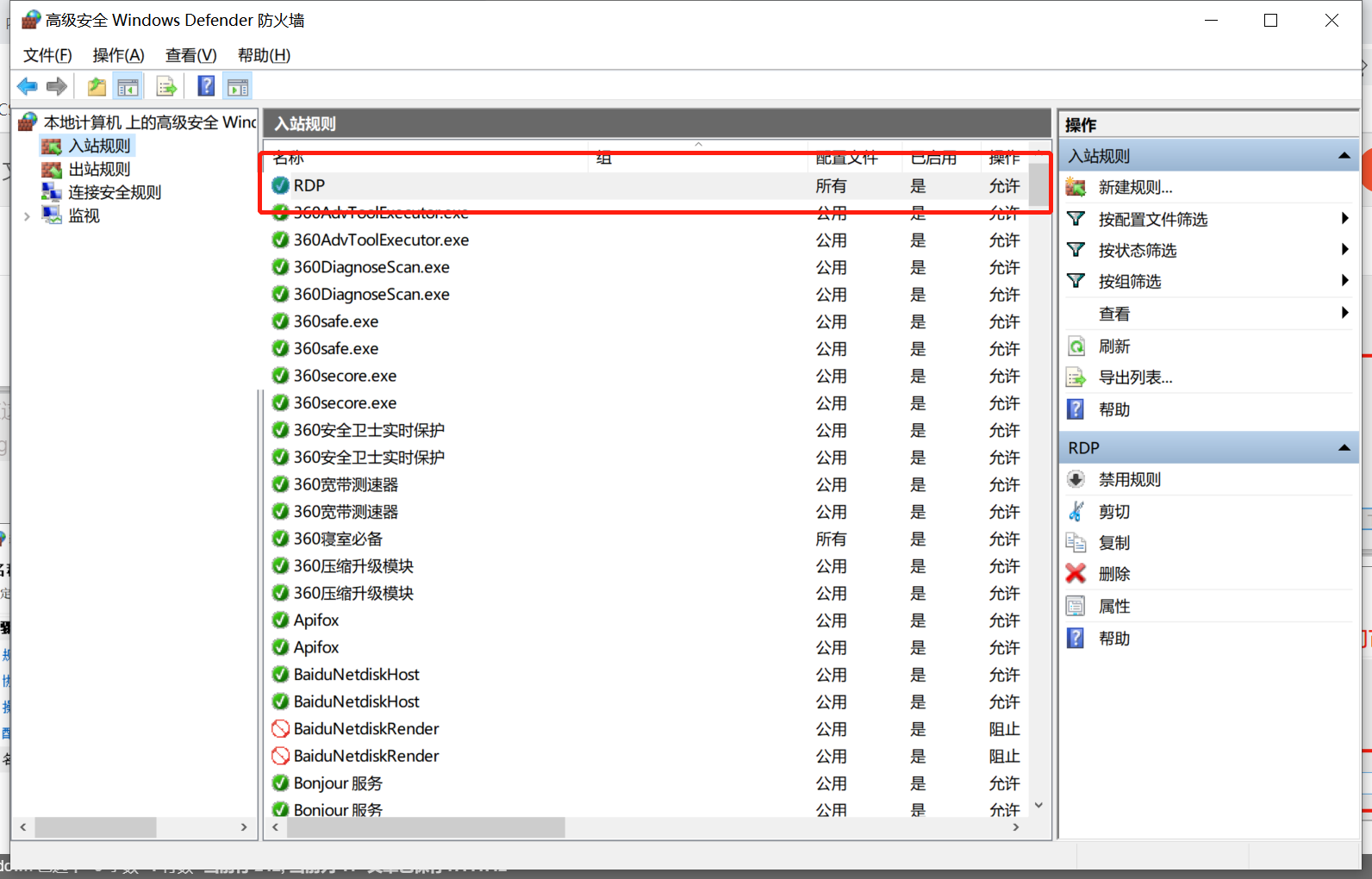Click the back arrow toolbar icon

28,86
